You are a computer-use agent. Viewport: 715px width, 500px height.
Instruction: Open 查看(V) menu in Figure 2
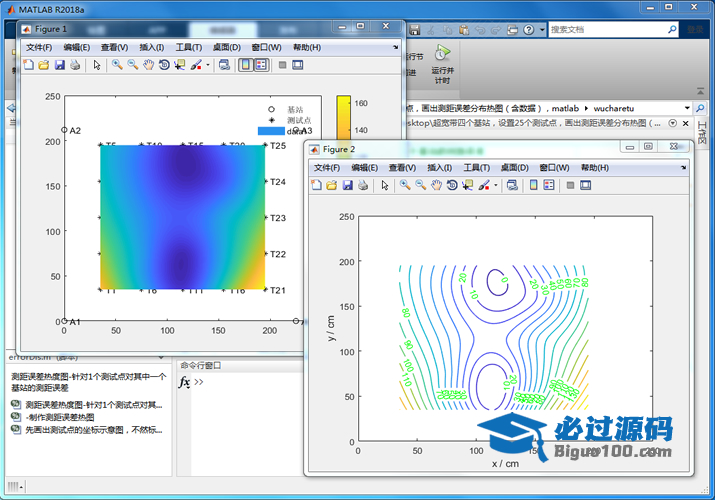[x=402, y=168]
